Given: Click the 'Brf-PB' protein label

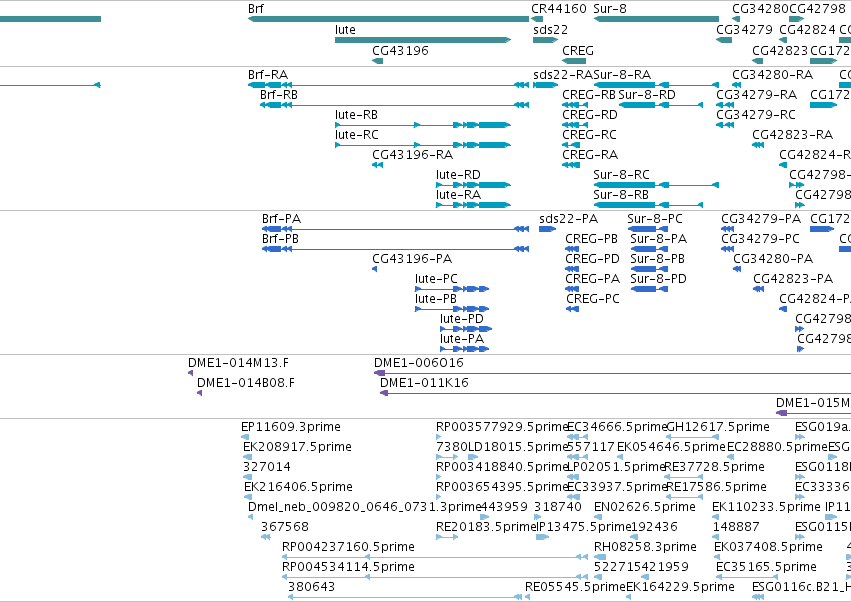Looking at the screenshot, I should pyautogui.click(x=280, y=239).
